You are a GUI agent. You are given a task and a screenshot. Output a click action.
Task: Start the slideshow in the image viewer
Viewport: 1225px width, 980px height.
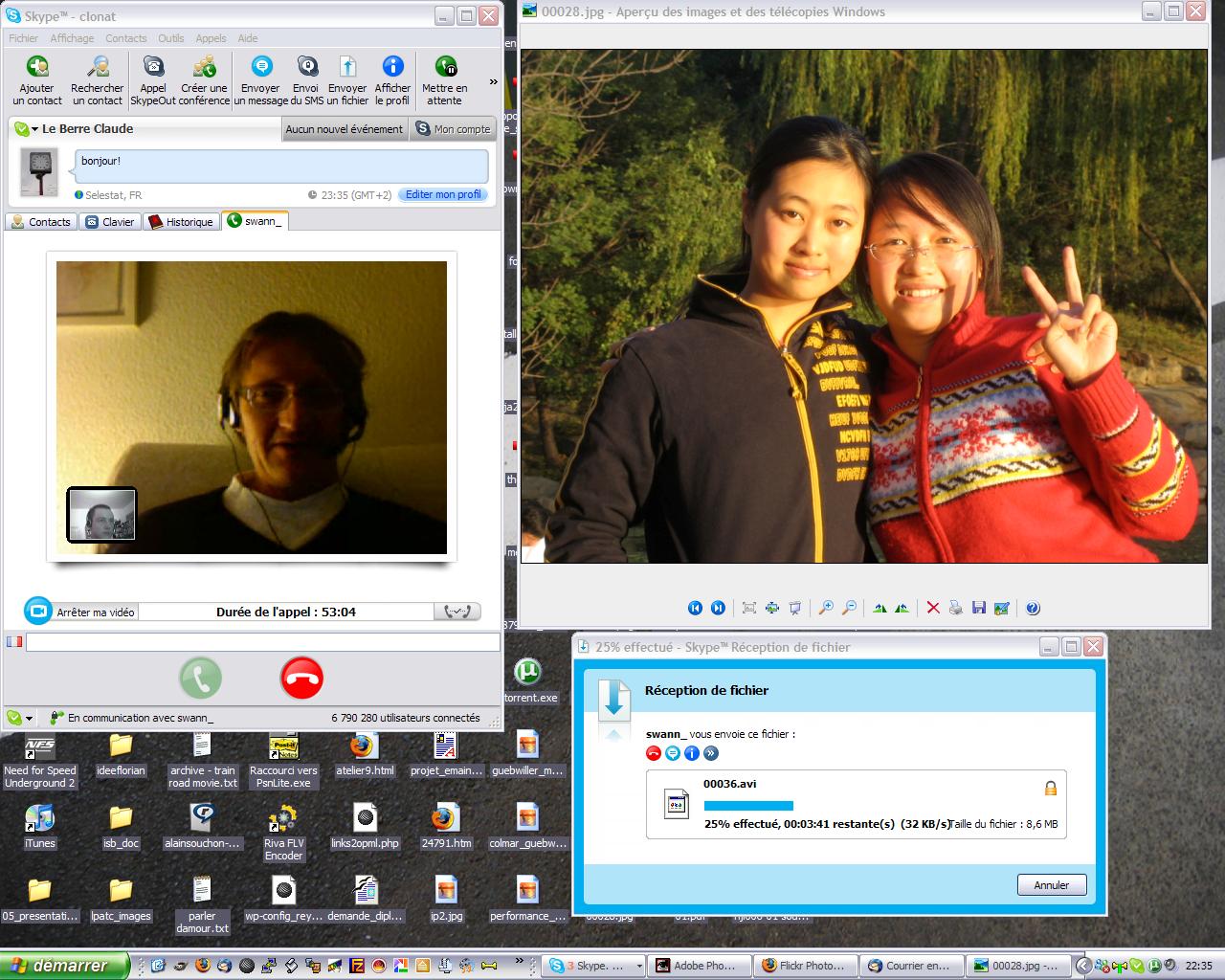[x=794, y=608]
